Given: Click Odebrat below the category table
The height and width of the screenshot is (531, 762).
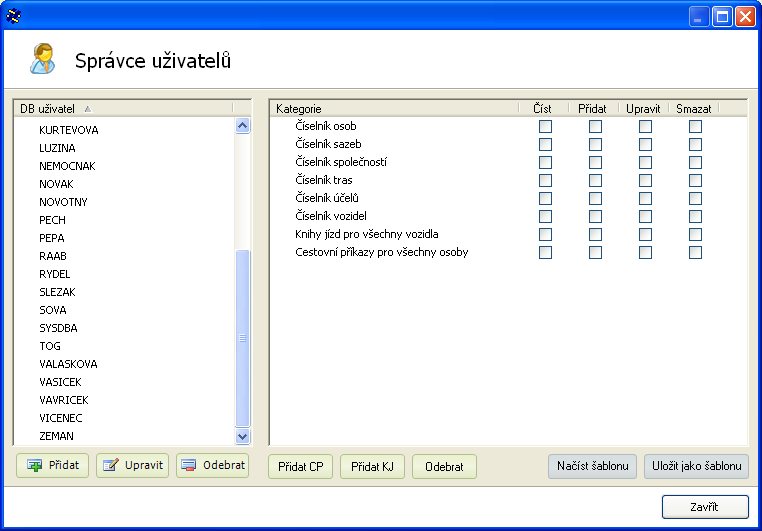Looking at the screenshot, I should pyautogui.click(x=444, y=467).
